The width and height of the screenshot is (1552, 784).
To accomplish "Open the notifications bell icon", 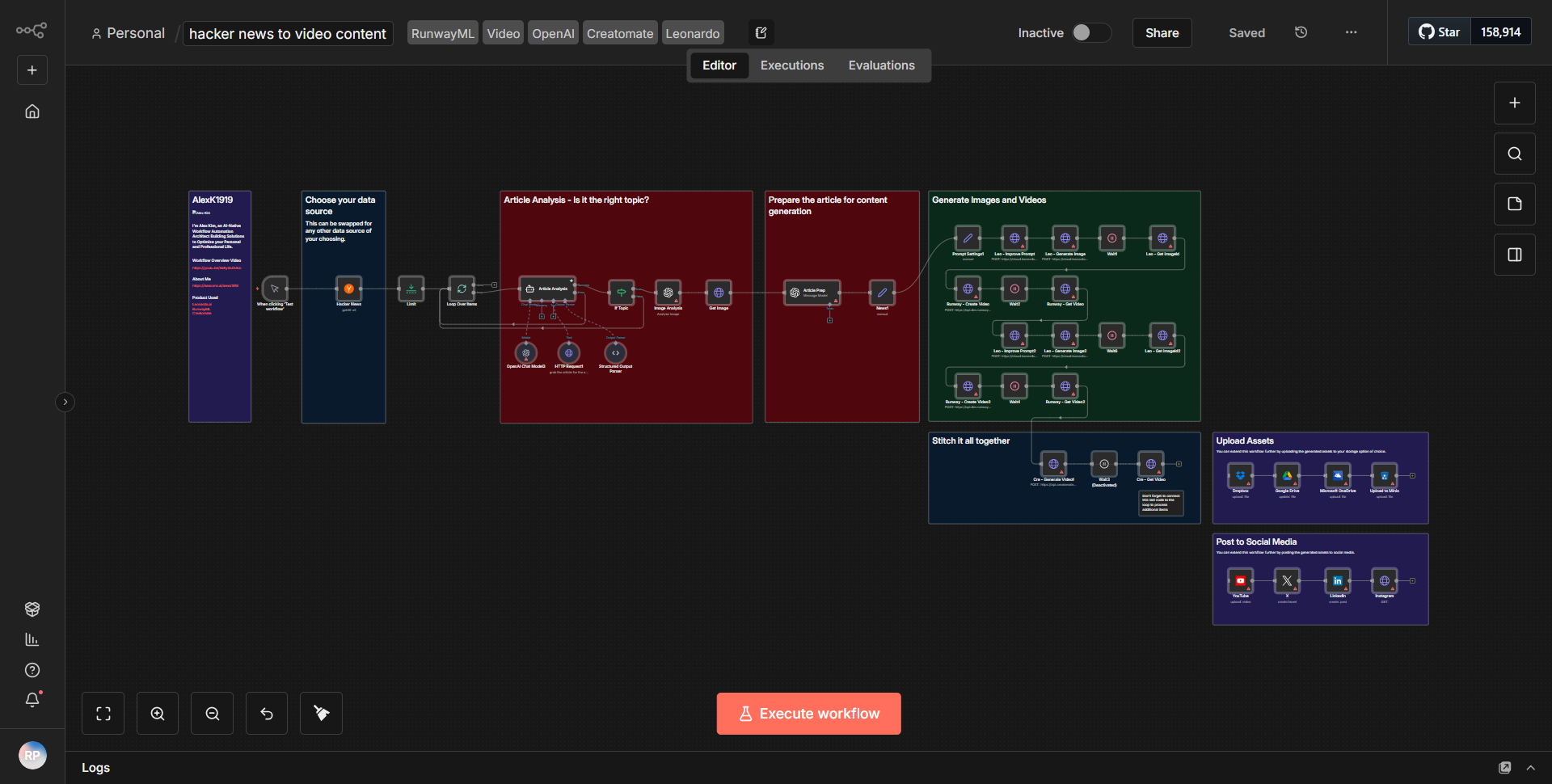I will (x=32, y=700).
